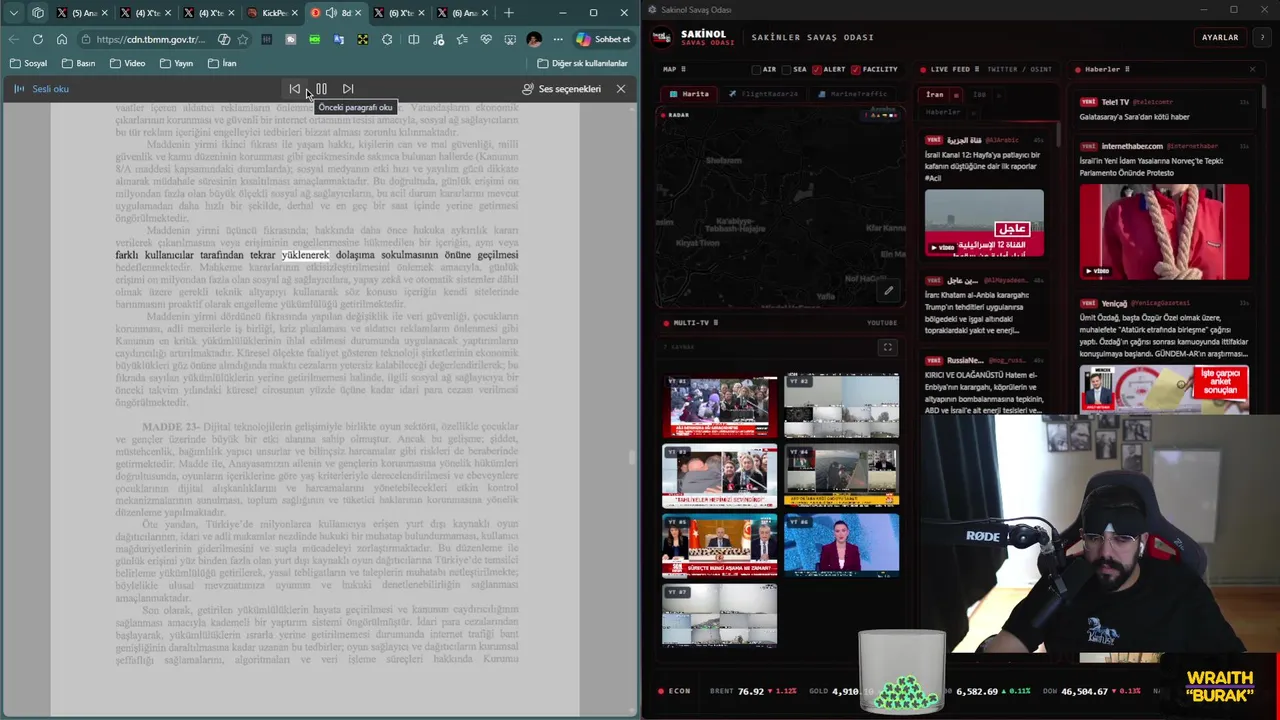
Task: Click the Brent price ticker value
Action: (751, 691)
